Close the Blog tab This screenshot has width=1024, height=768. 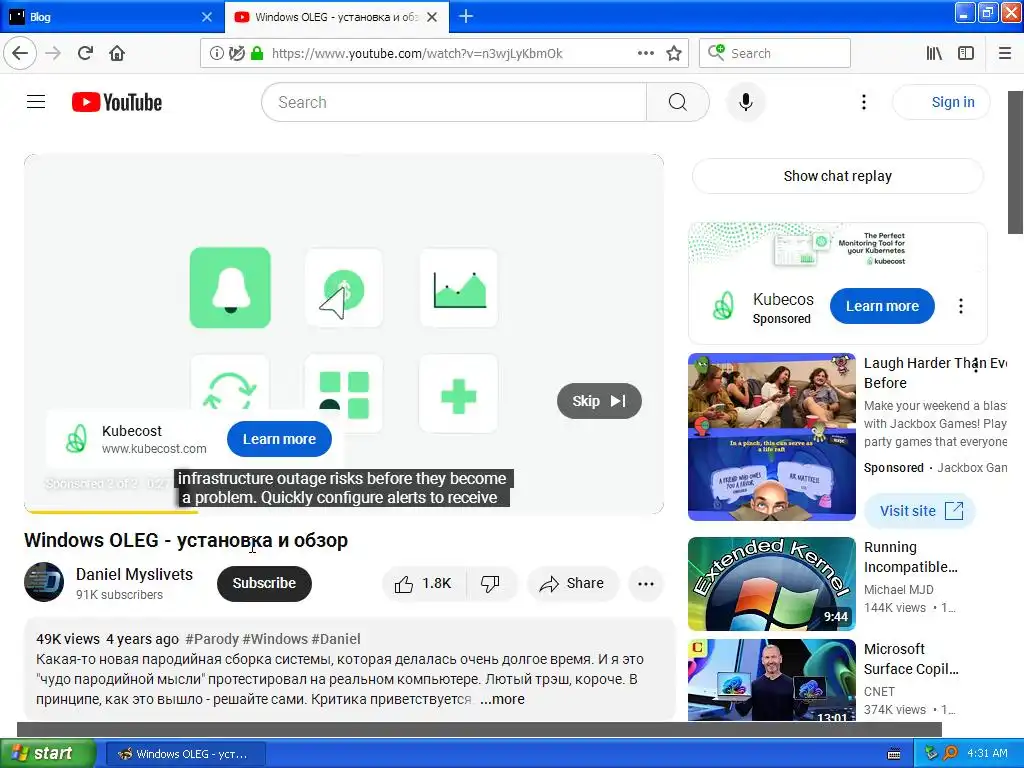coord(207,17)
